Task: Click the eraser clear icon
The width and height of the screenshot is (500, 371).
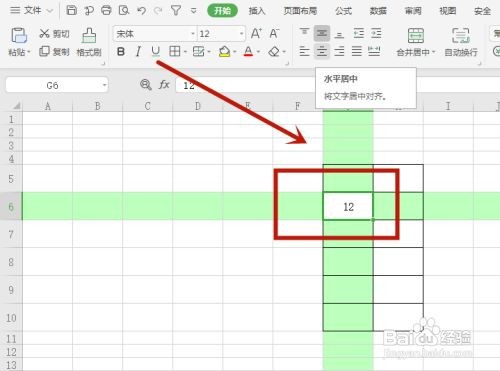Action: point(274,52)
